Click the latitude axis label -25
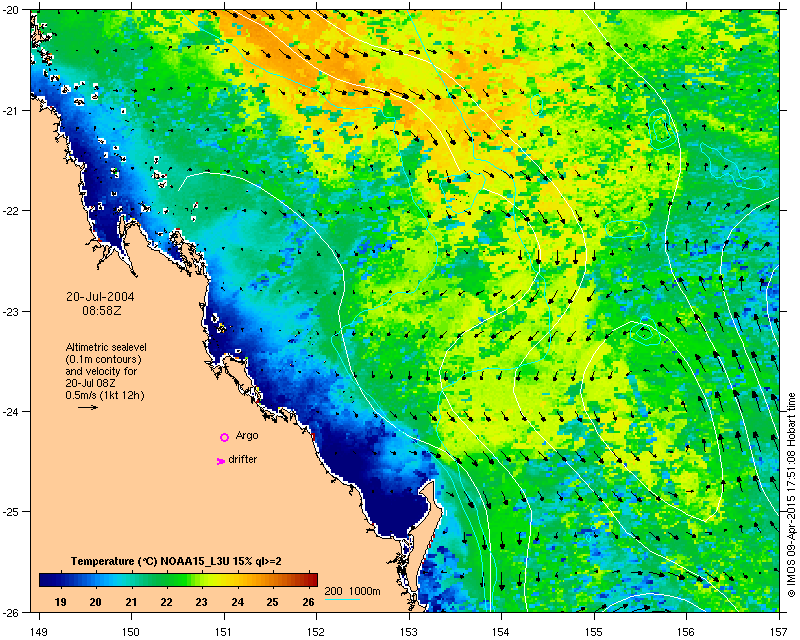This screenshot has width=800, height=640. coord(11,512)
